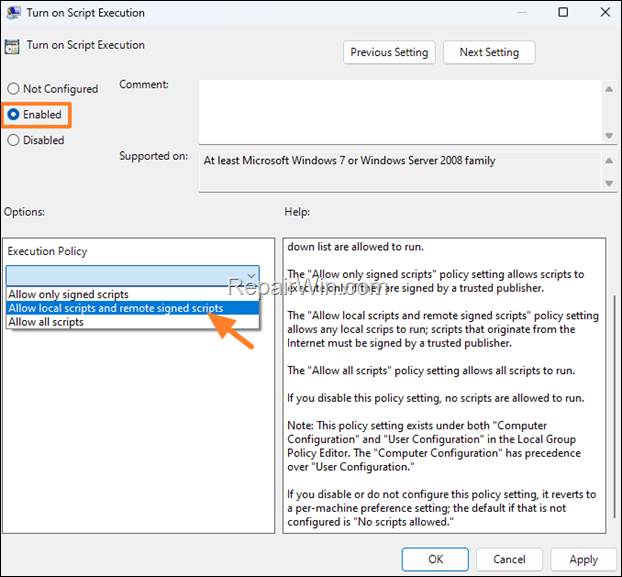The image size is (622, 577).
Task: Click the Supported on text field
Action: [401, 172]
